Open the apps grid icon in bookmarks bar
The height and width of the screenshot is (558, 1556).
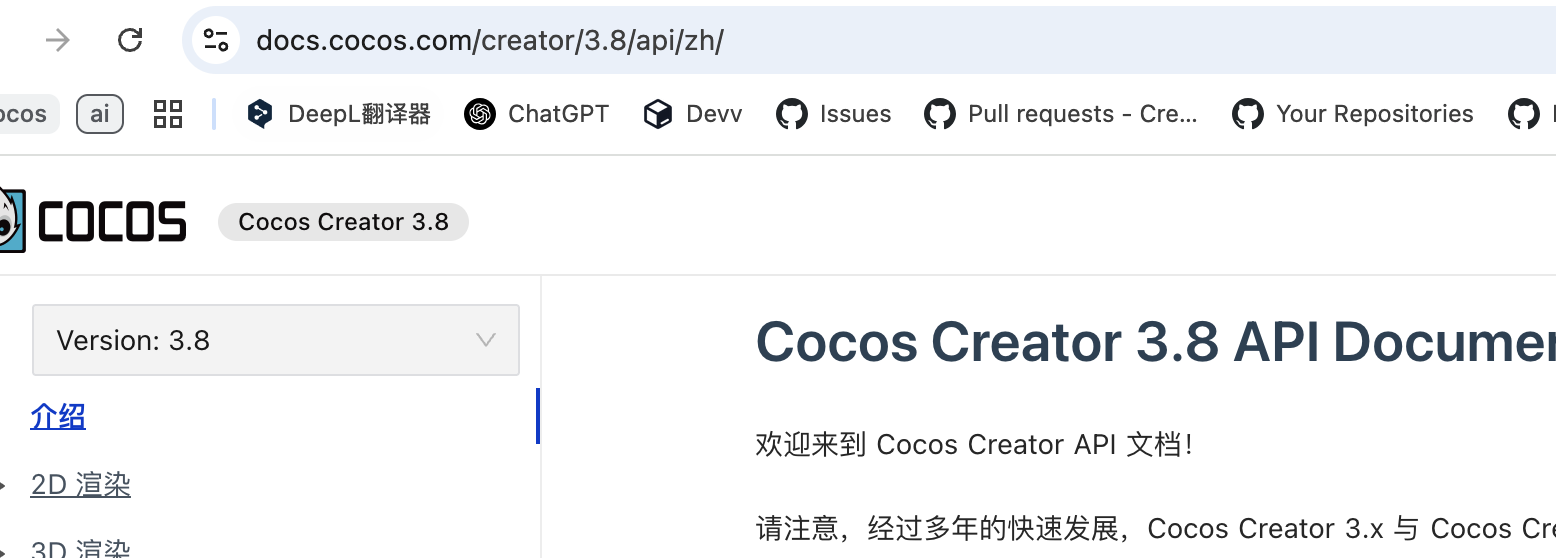168,114
